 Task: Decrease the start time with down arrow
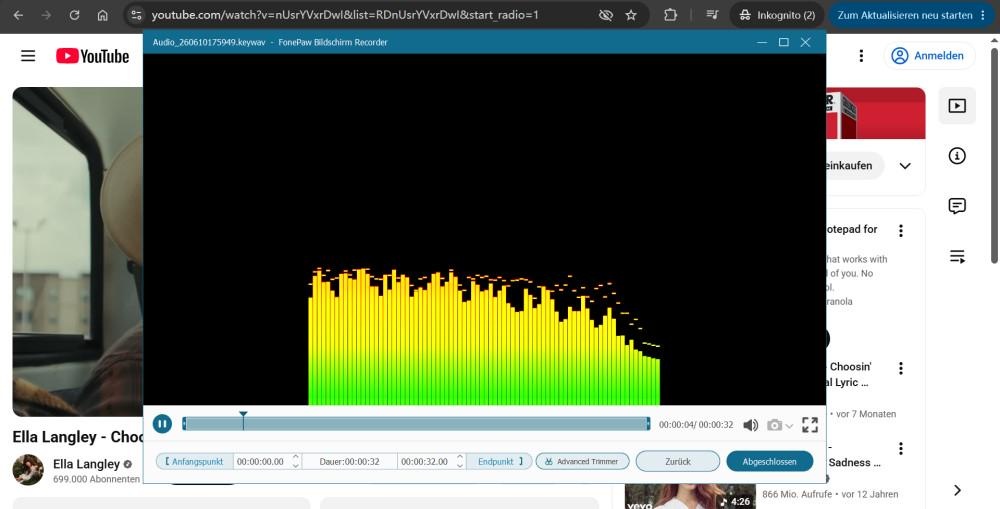(x=296, y=466)
